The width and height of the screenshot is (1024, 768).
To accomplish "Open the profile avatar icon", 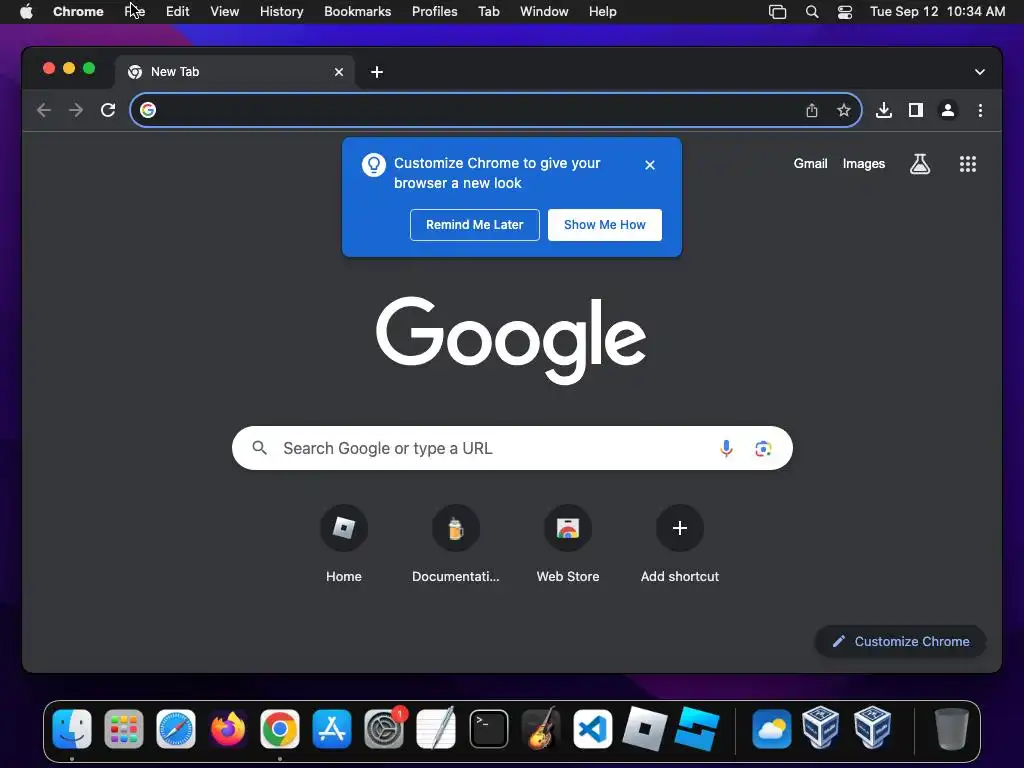I will pyautogui.click(x=948, y=110).
